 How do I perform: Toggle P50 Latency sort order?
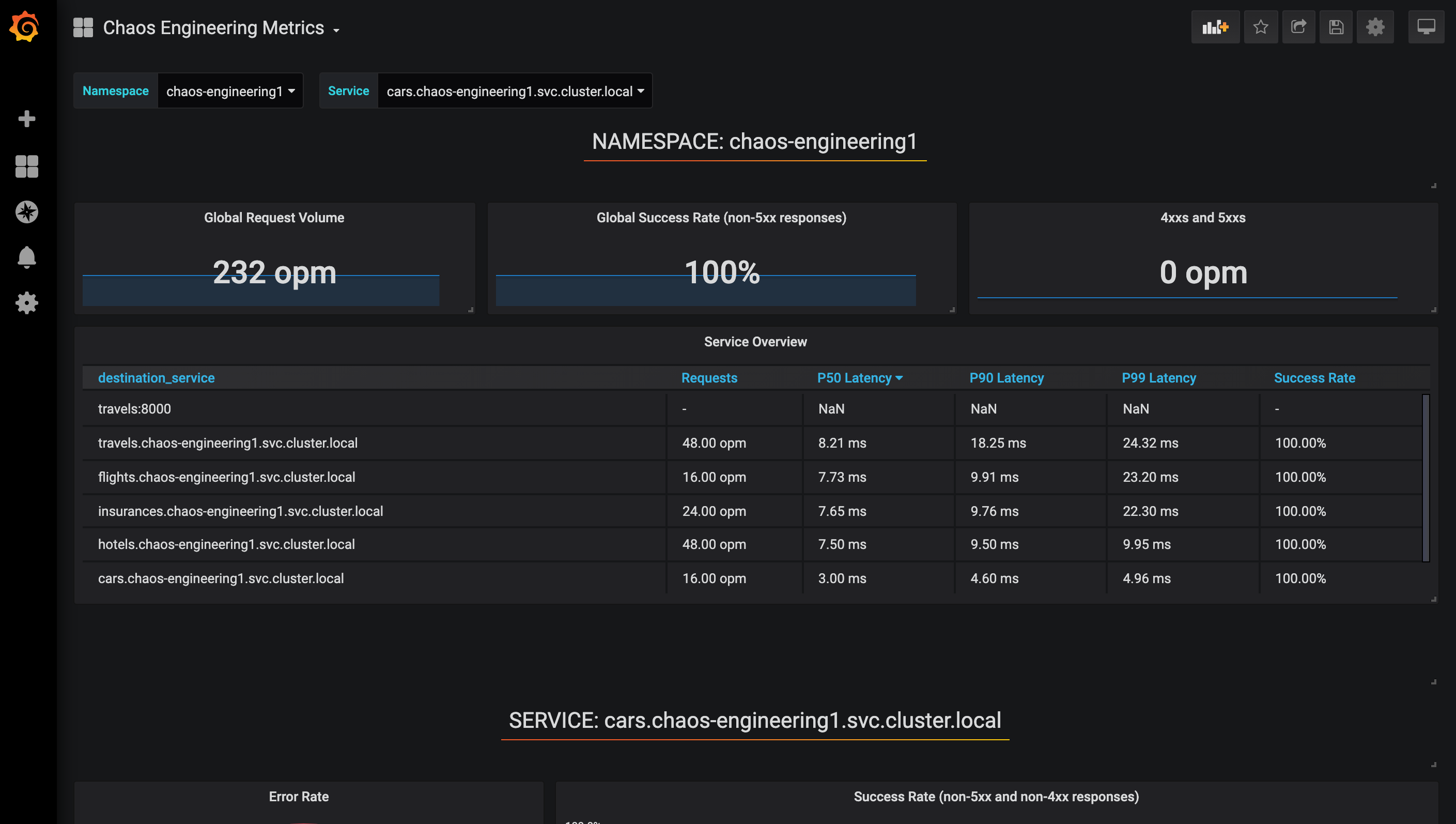(x=860, y=377)
